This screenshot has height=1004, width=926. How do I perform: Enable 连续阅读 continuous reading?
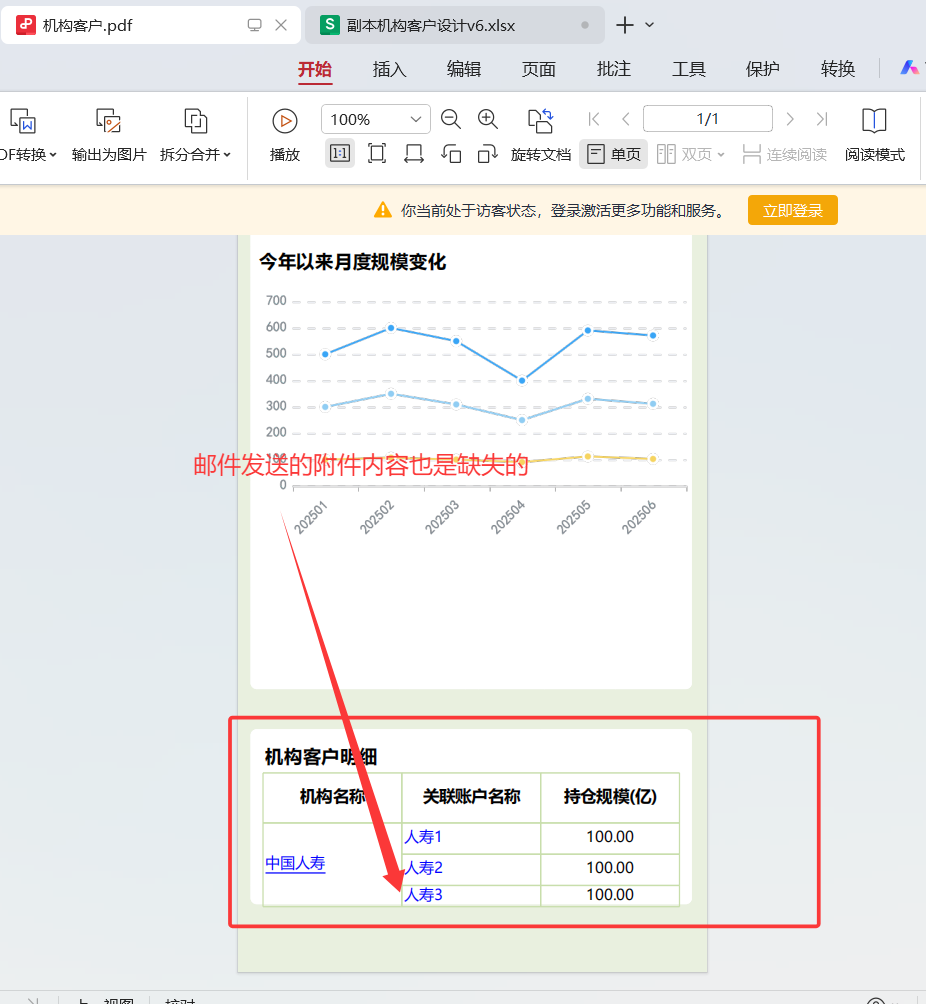point(784,154)
